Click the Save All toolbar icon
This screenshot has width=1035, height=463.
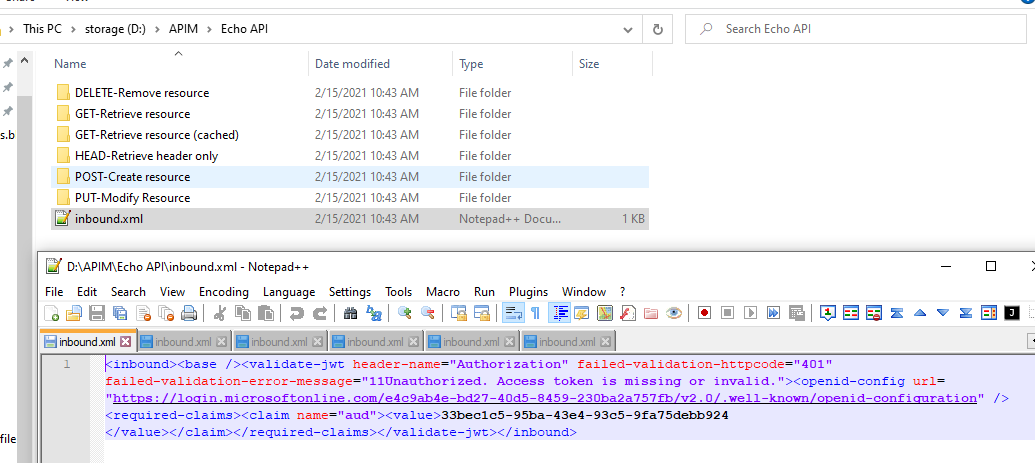pyautogui.click(x=120, y=313)
